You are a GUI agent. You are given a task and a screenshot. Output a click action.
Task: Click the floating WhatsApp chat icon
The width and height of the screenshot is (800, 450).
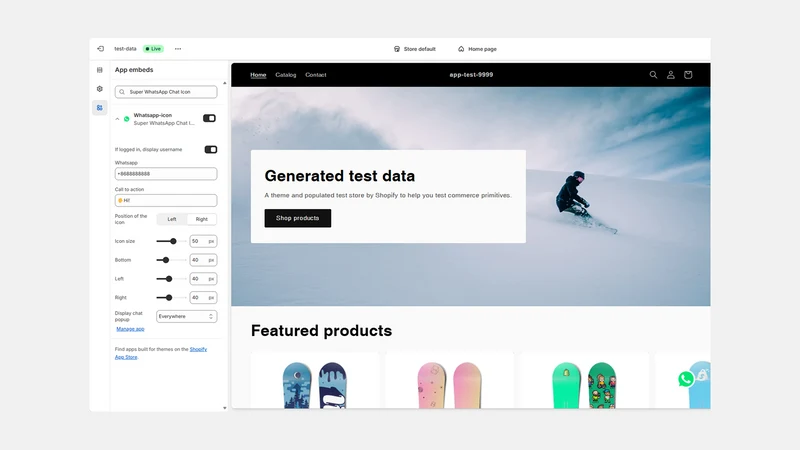(686, 379)
